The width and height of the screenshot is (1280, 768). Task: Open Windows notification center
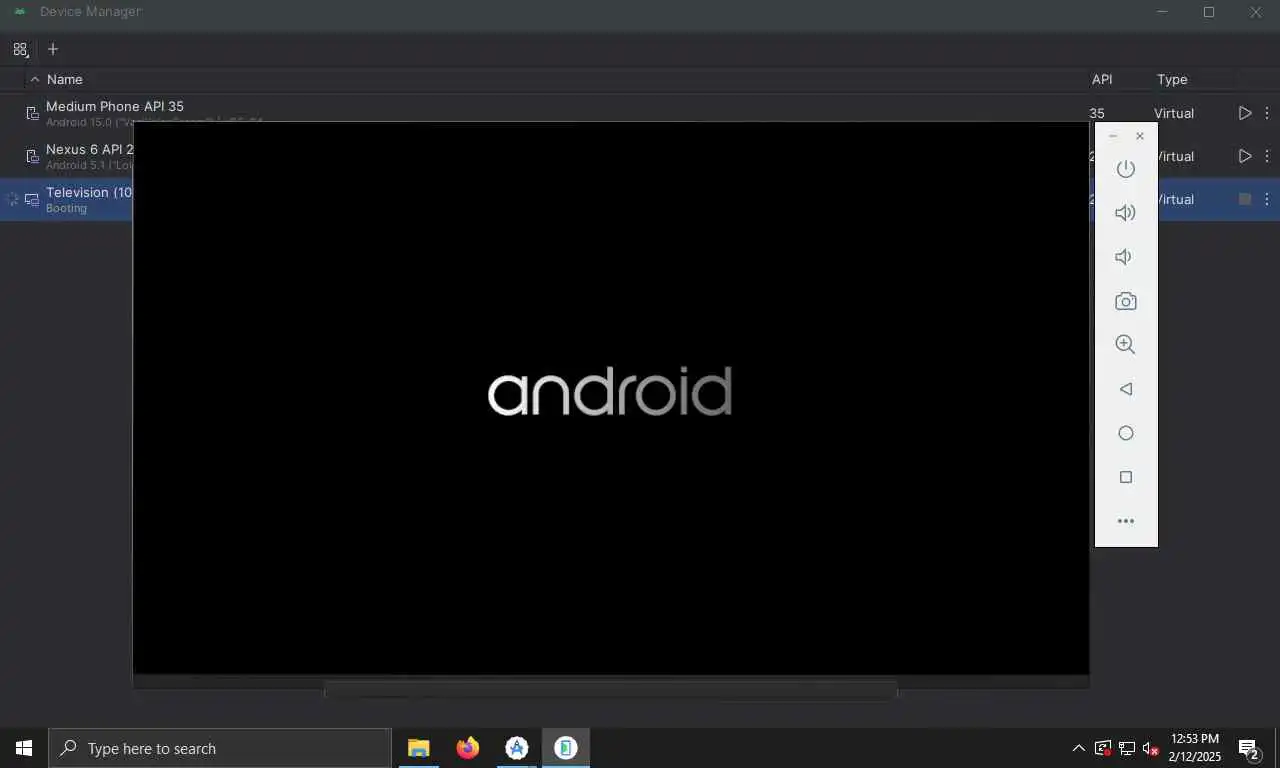pos(1249,749)
